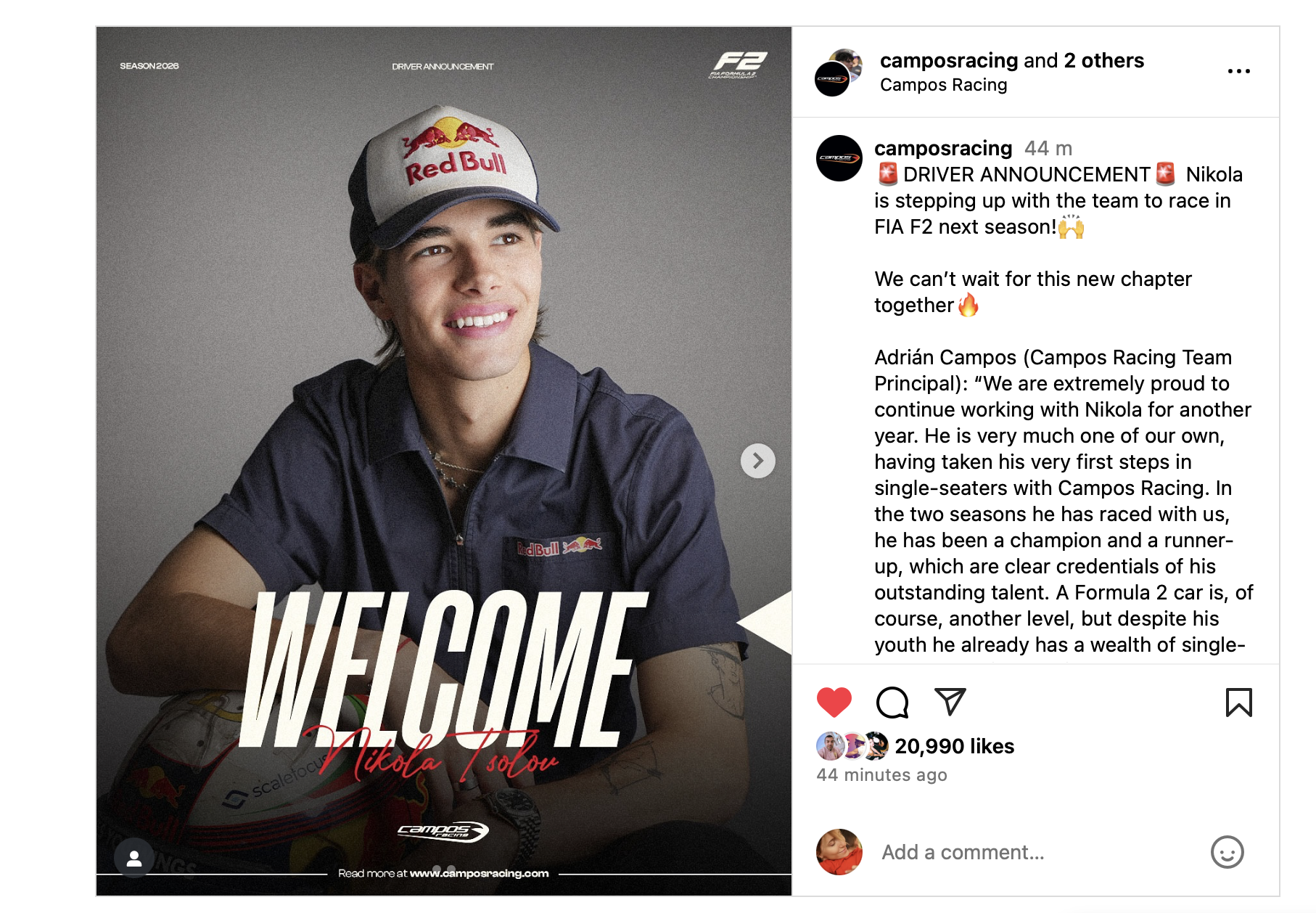1316x913 pixels.
Task: Save post with bookmark icon
Action: click(x=1238, y=702)
